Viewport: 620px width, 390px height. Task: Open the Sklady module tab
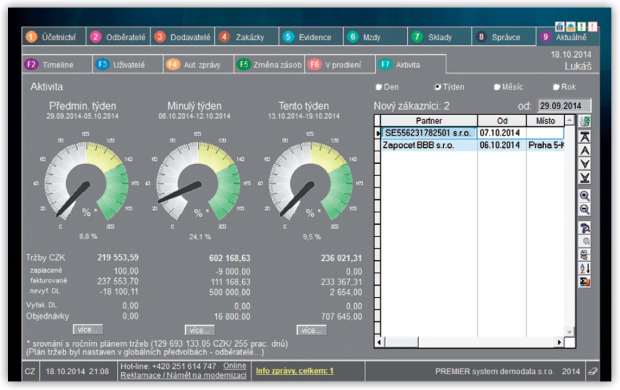[x=440, y=37]
